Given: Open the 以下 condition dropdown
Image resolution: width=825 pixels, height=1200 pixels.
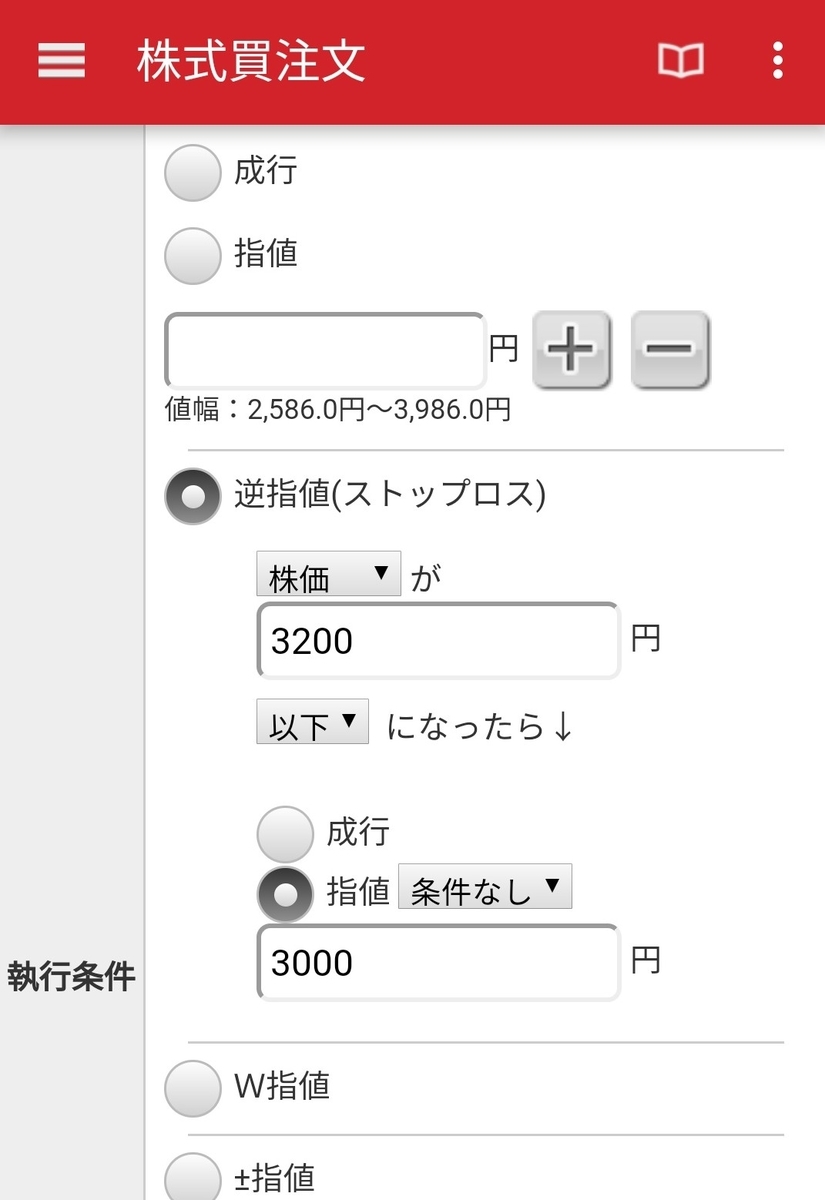Looking at the screenshot, I should 313,721.
